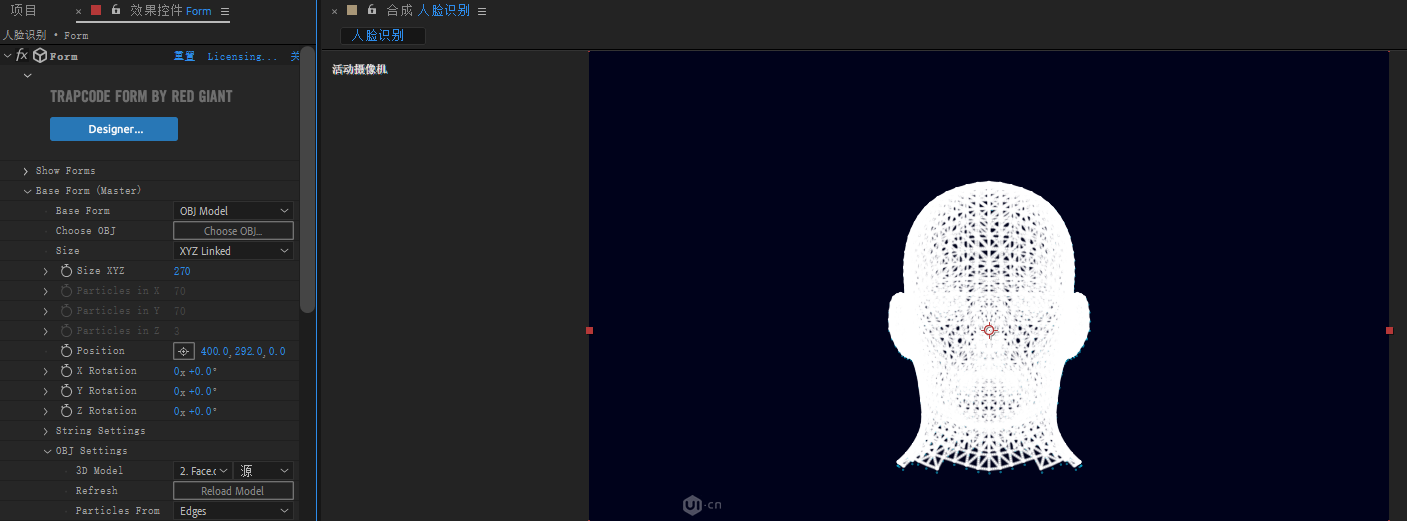
Task: Click the Particles in X stopwatch
Action: point(67,291)
